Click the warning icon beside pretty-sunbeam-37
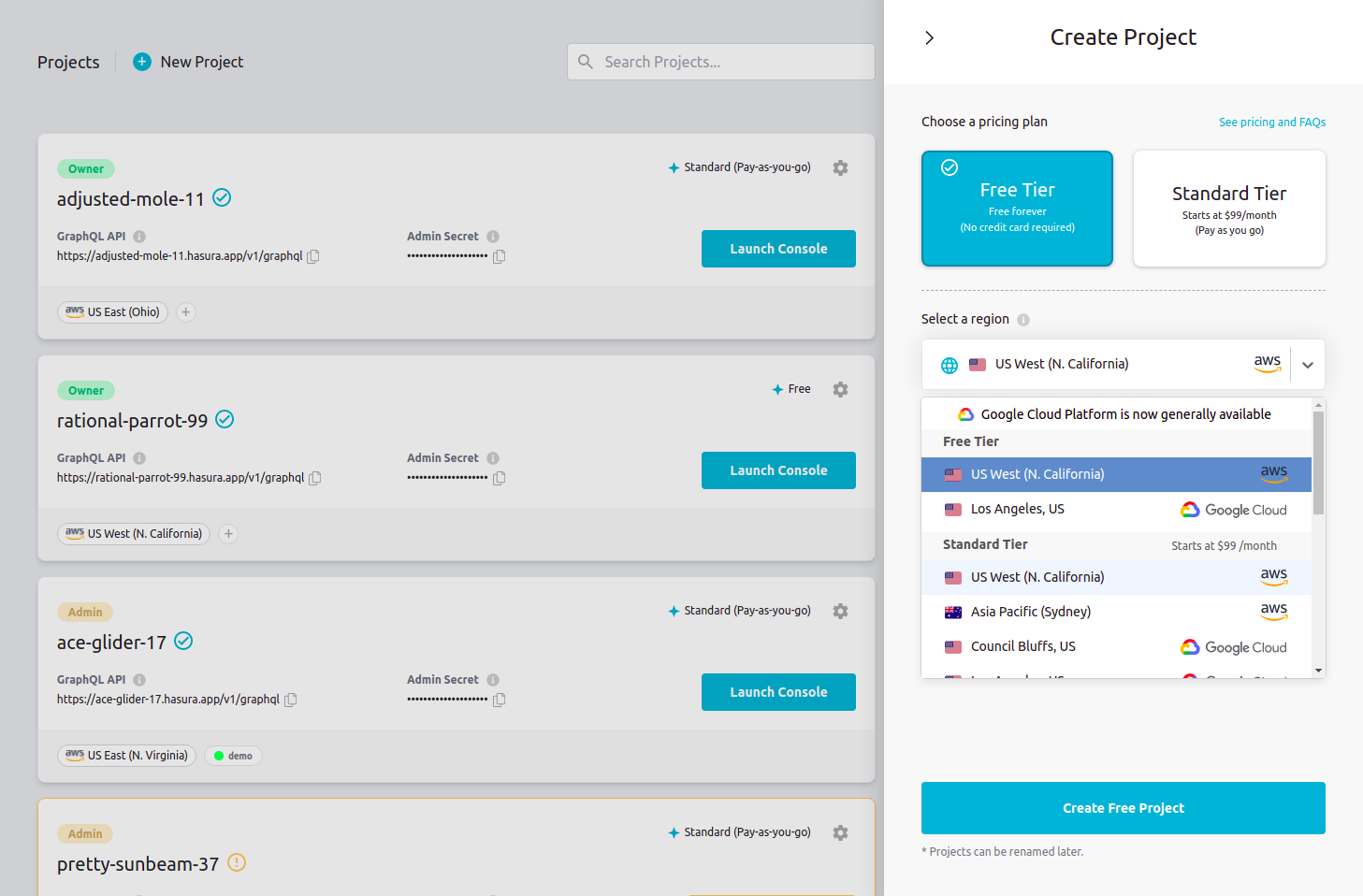1363x896 pixels. coord(237,862)
